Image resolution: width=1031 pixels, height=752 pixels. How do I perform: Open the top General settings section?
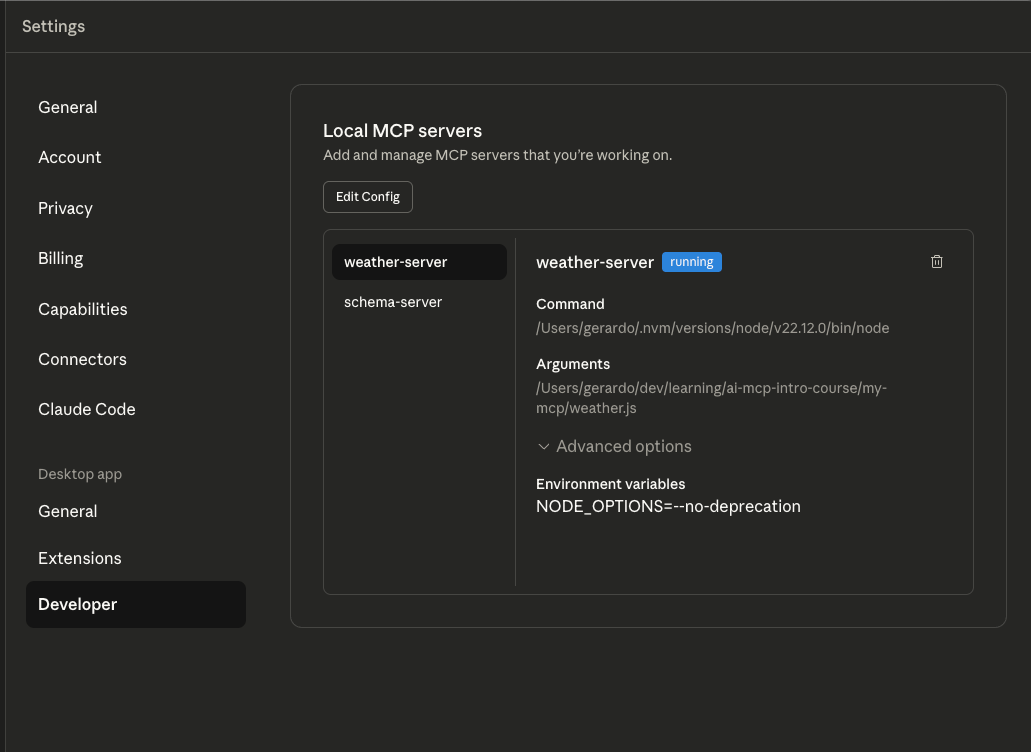pos(67,107)
